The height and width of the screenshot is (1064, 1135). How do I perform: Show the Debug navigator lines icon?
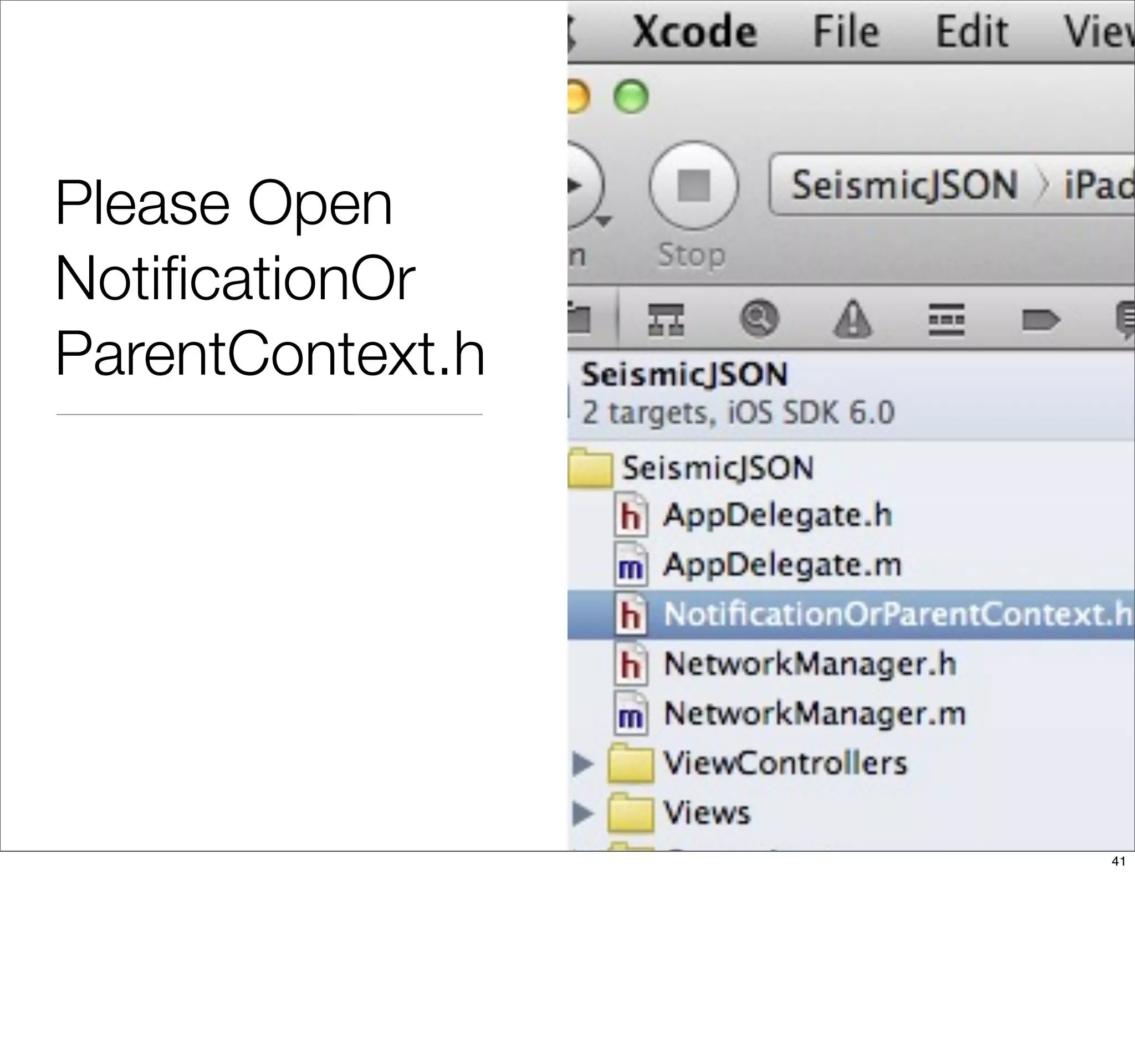947,319
